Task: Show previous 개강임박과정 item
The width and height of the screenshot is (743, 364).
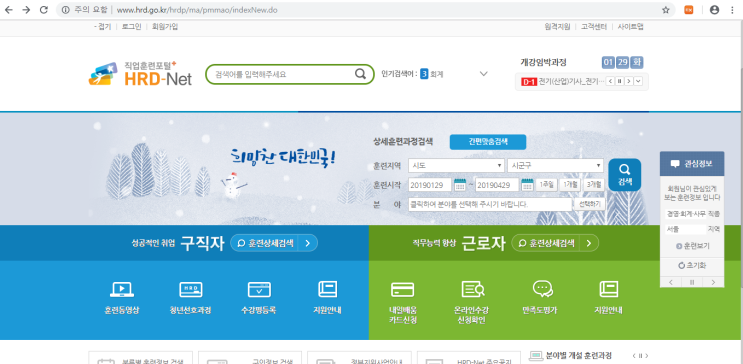Action: point(610,82)
